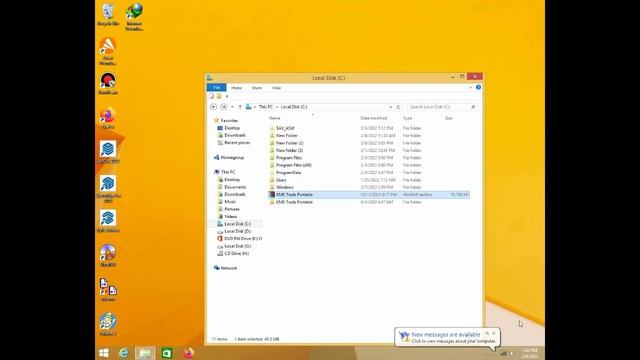Select the New folder (3) row
The height and width of the screenshot is (360, 640).
click(x=369, y=150)
